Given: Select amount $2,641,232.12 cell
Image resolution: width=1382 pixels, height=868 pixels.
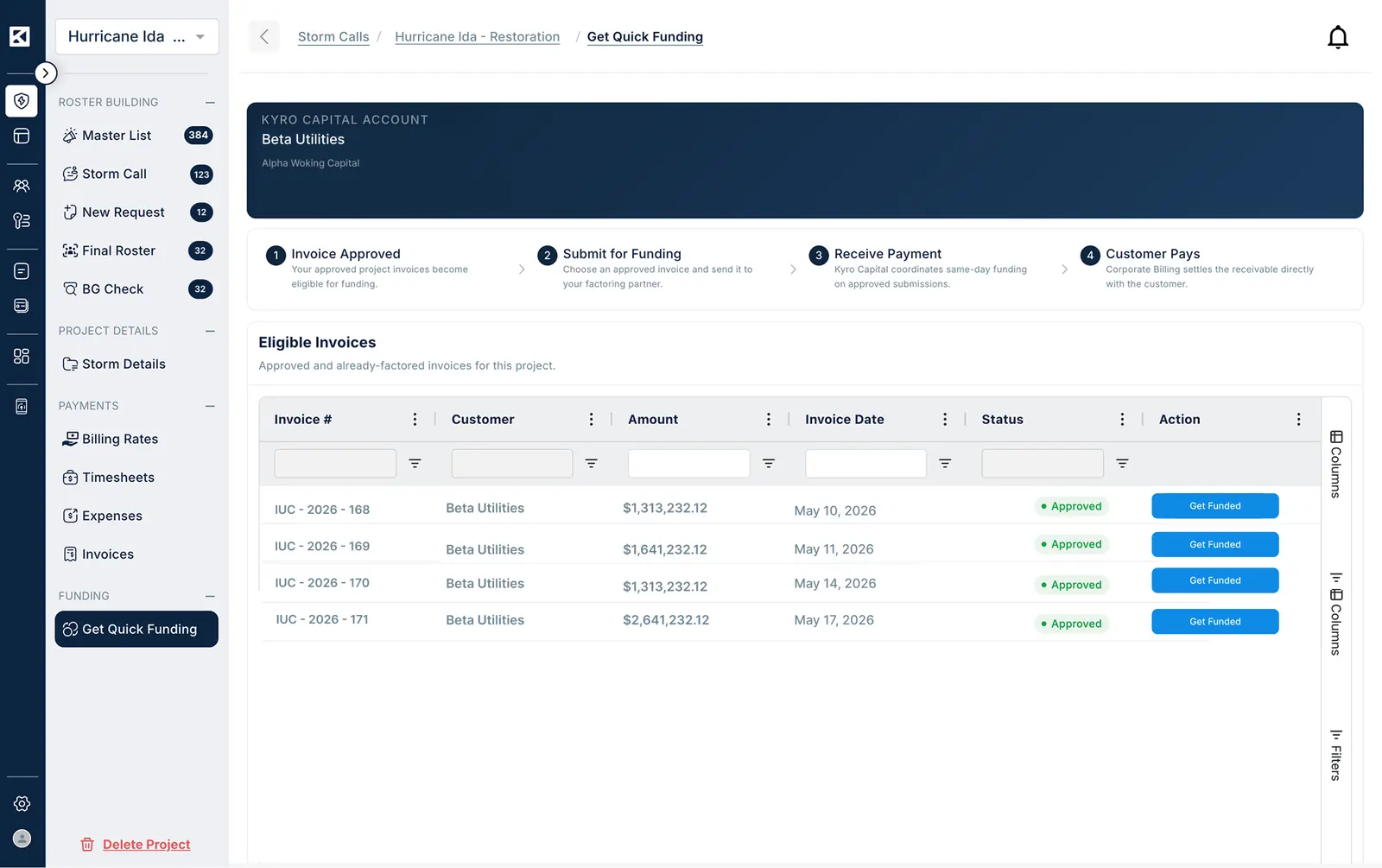Looking at the screenshot, I should [x=666, y=620].
